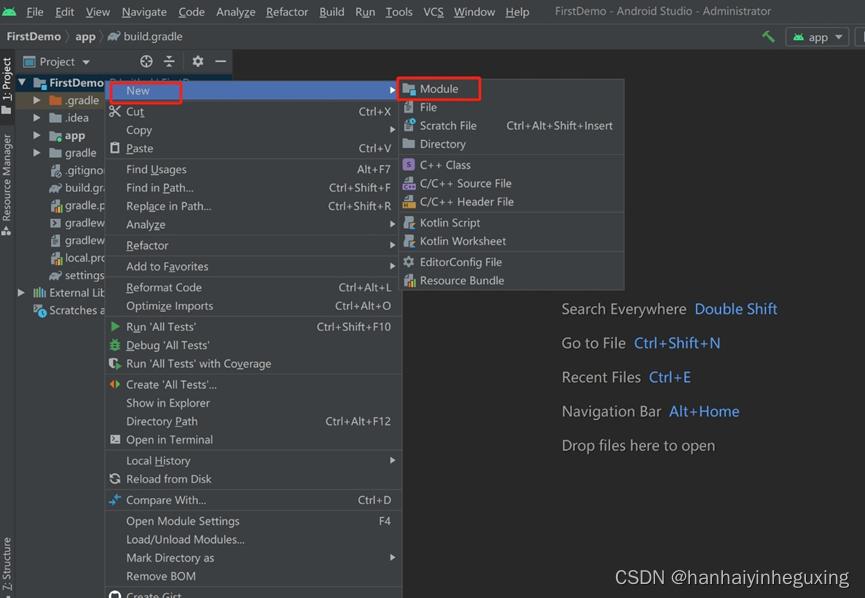Choose Reformat Code entry

tap(253, 287)
